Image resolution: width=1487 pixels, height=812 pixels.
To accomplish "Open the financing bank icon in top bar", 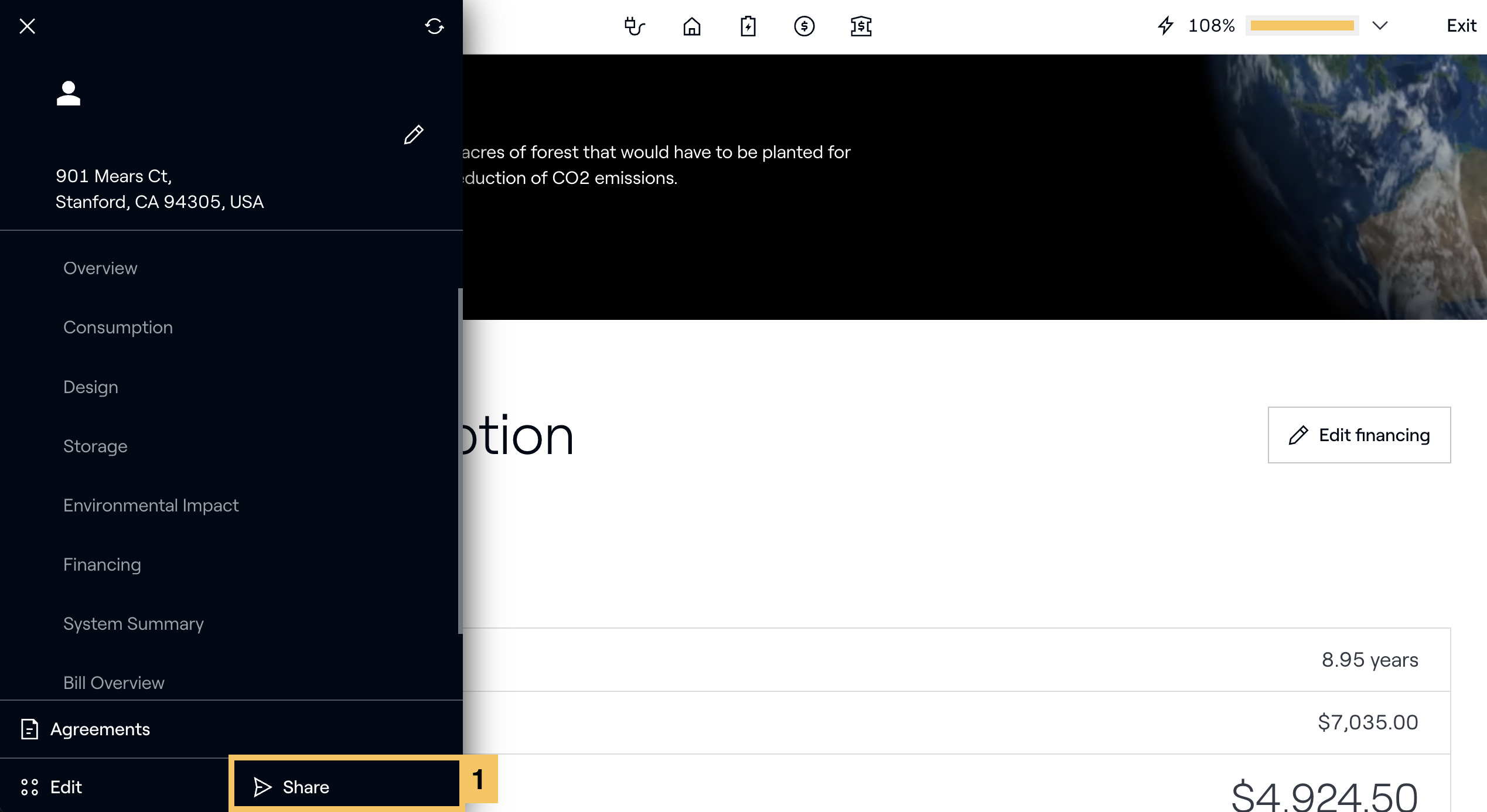I will 861,26.
